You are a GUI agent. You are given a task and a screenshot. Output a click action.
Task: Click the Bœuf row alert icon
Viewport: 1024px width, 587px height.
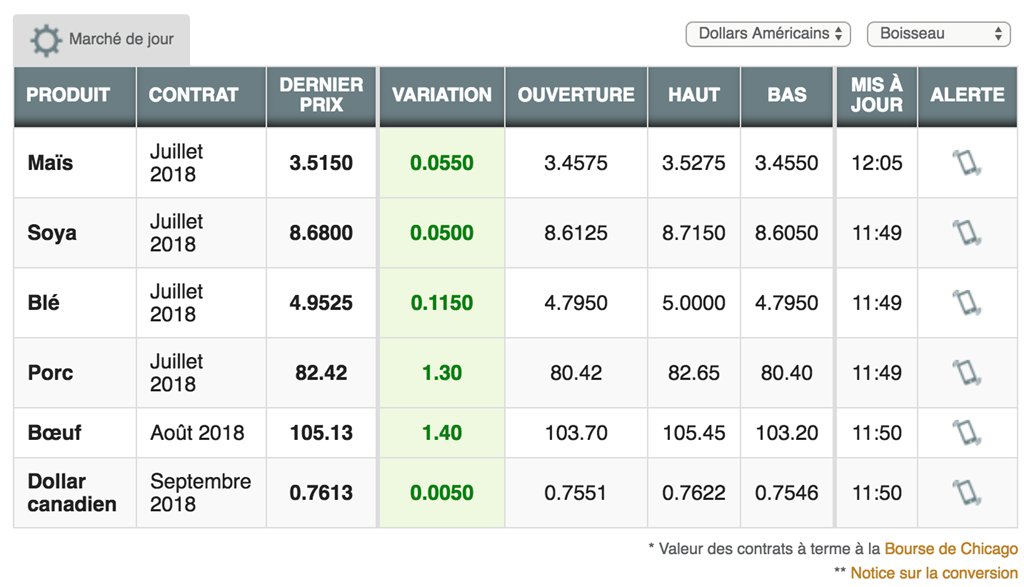966,433
